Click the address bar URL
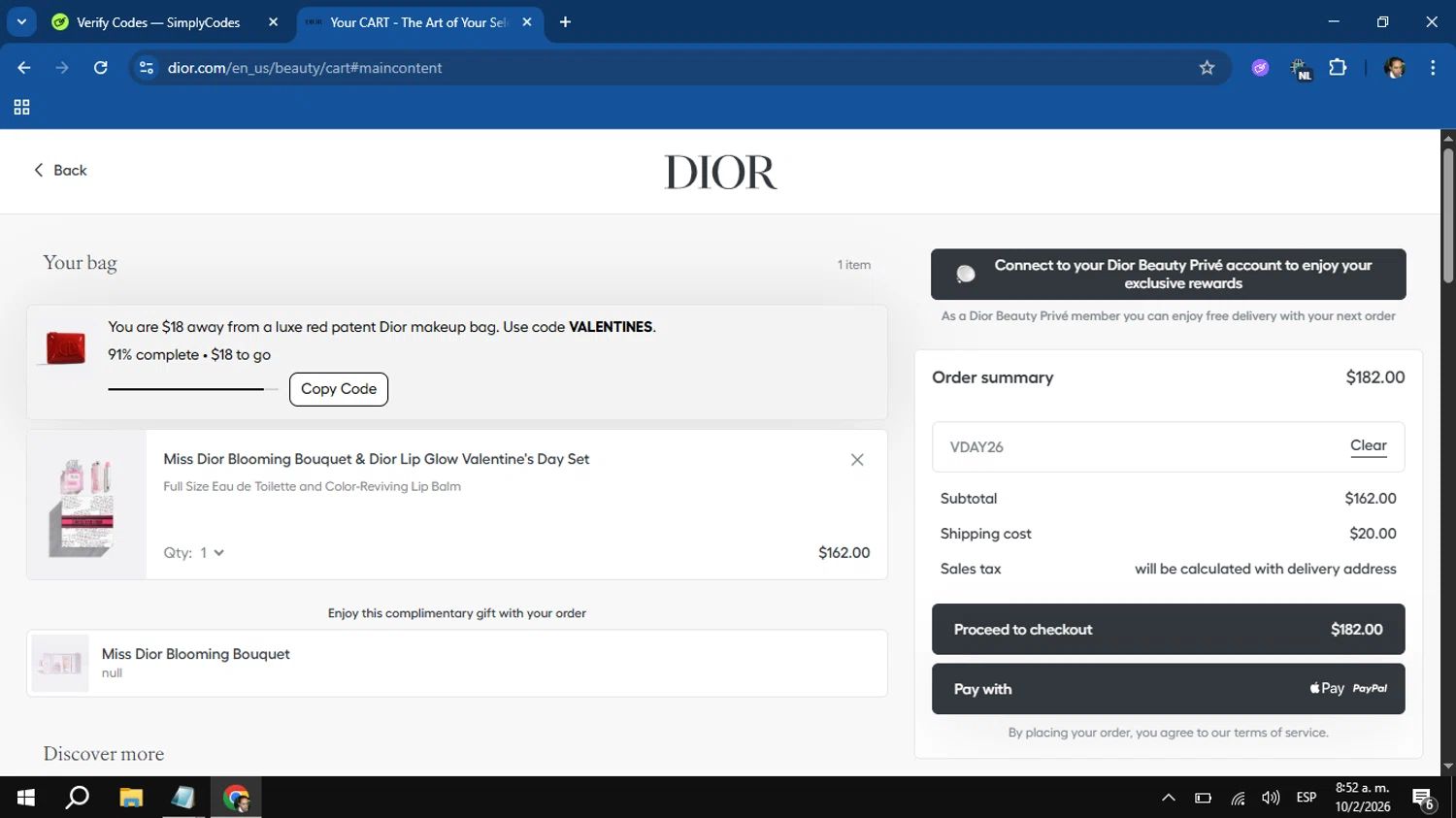 coord(304,68)
